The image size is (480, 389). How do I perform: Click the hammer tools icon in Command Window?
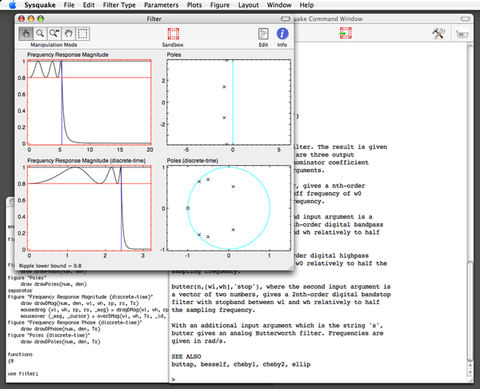pos(438,33)
